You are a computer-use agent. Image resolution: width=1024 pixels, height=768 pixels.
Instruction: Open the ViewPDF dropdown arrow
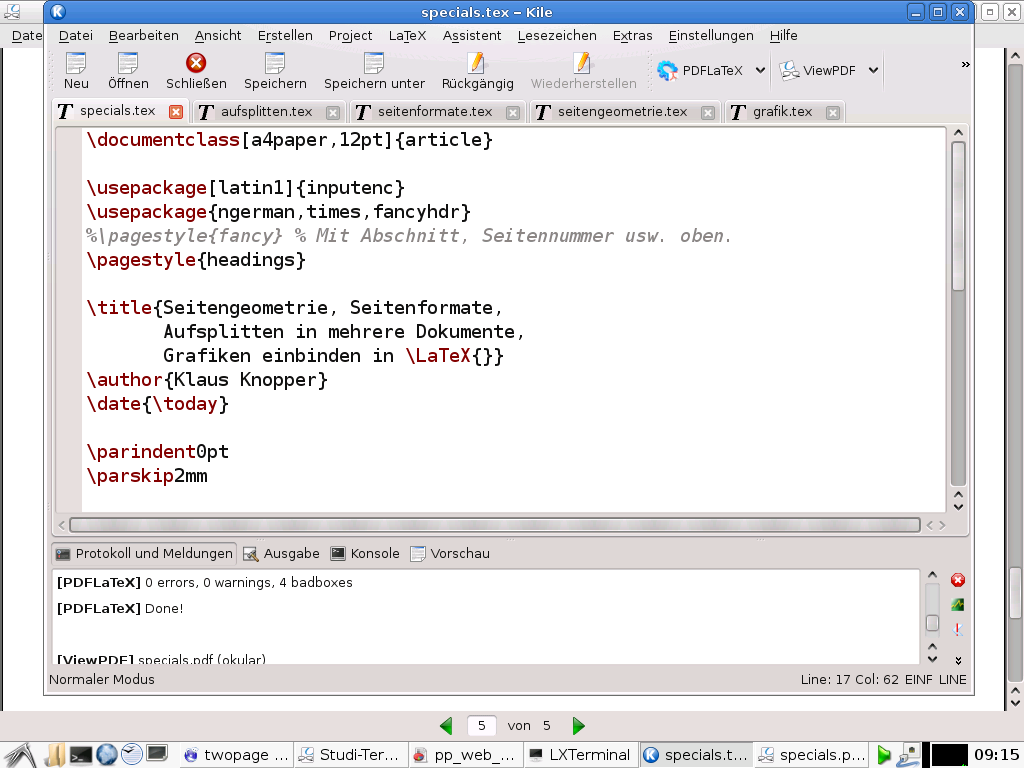(873, 70)
